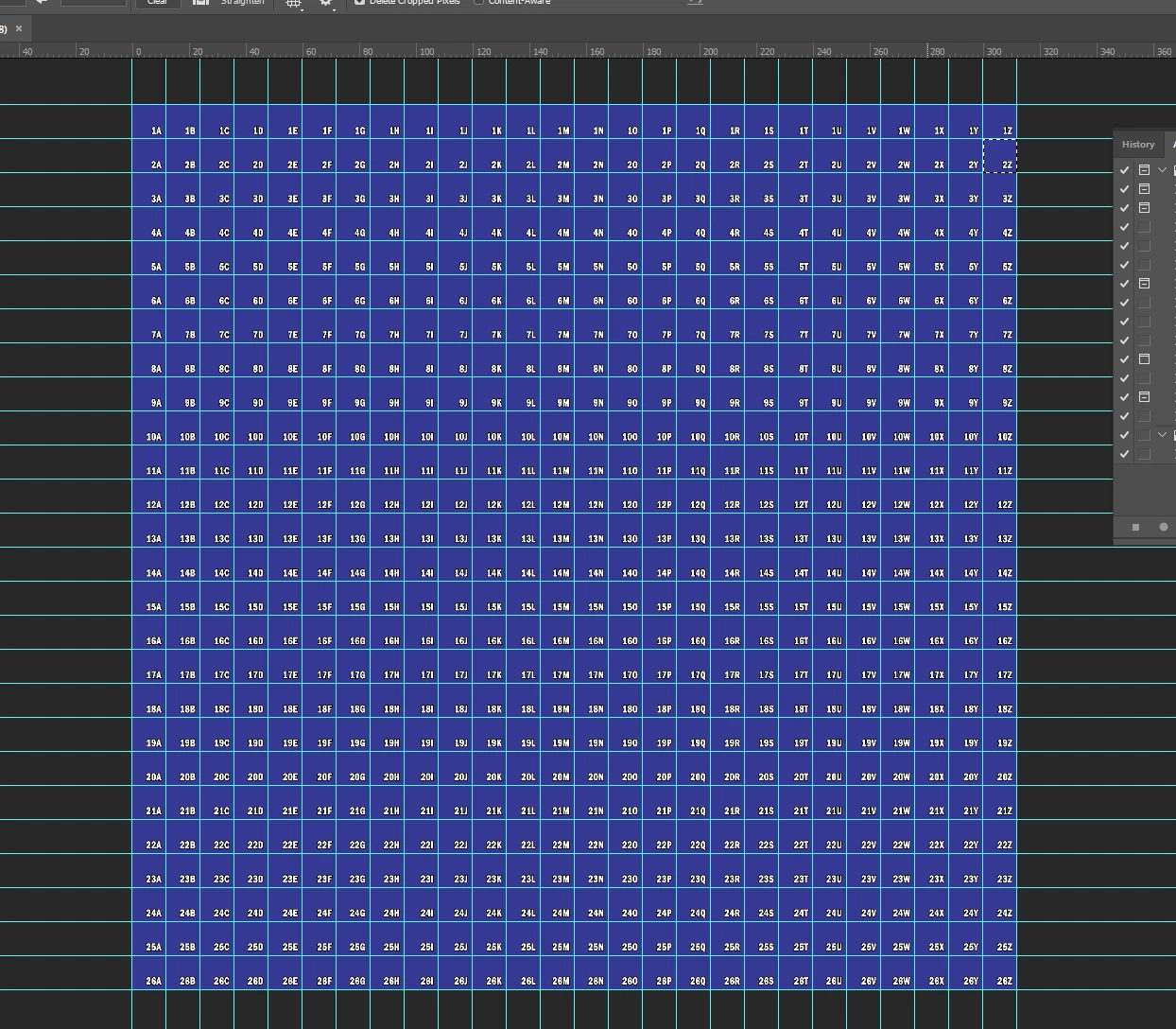The image size is (1176, 1029).
Task: Click grid cell labeled 13M
Action: tap(558, 530)
